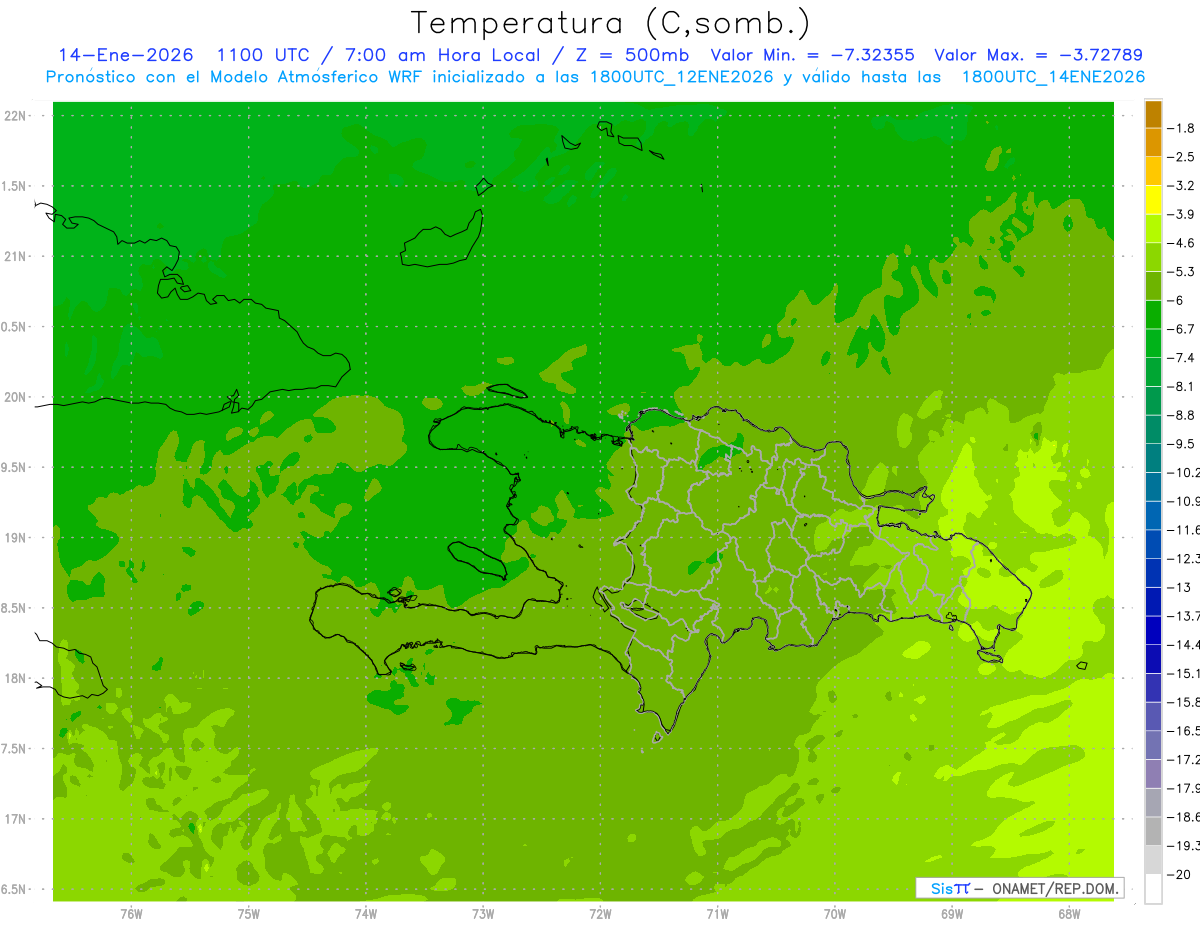Click the '-6.7' color scale label
Viewport: 1200px width, 927px height.
[1181, 329]
